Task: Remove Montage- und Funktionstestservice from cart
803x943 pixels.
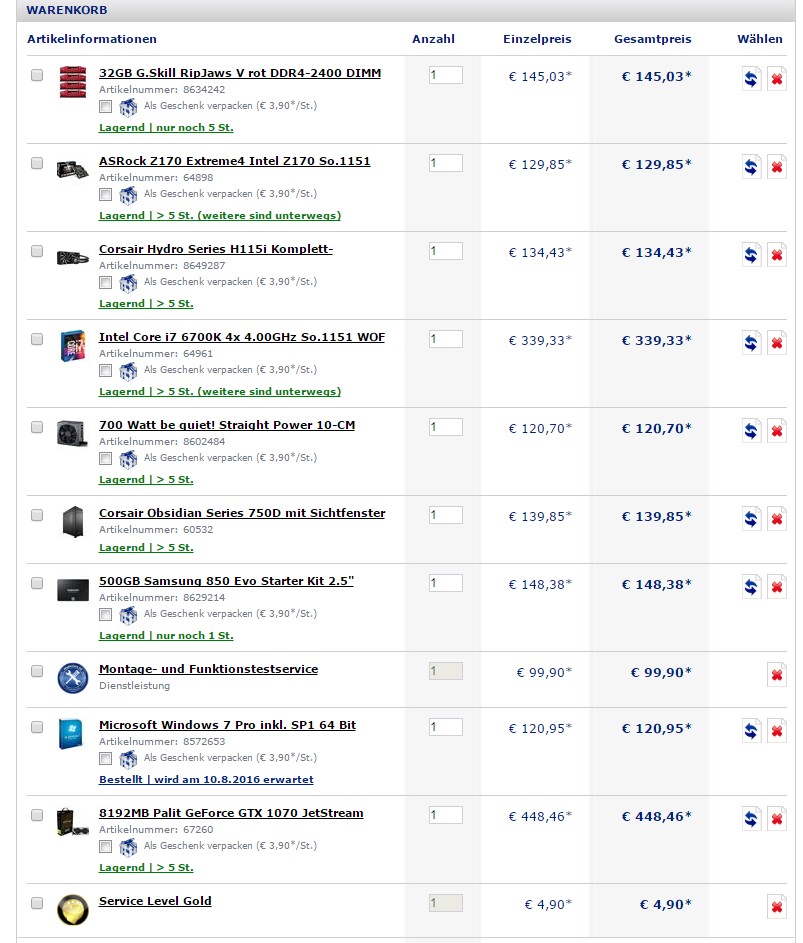Action: (777, 675)
